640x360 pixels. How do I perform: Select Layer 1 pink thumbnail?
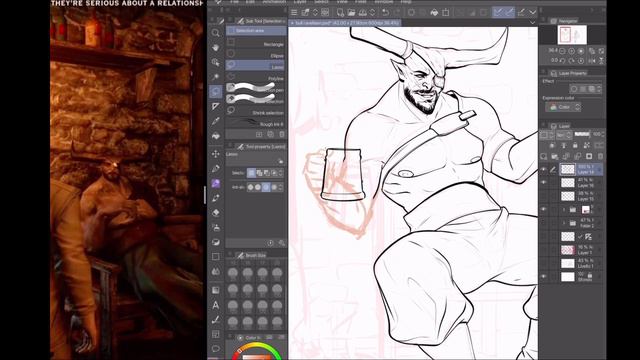click(x=567, y=250)
